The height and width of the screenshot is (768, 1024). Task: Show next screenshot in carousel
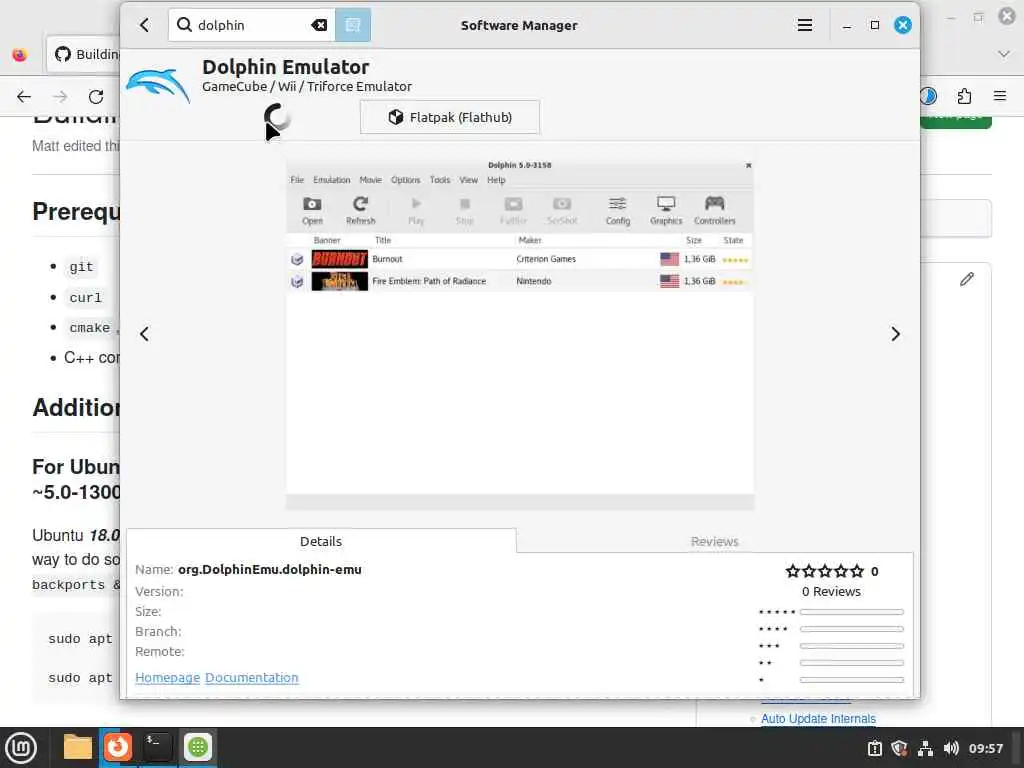[x=895, y=334]
